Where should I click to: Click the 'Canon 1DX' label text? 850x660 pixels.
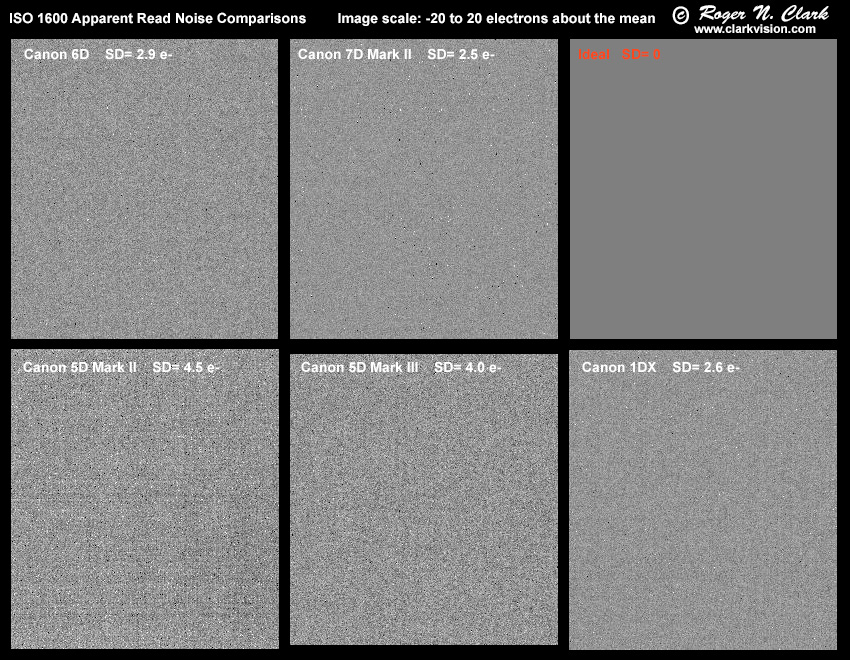(619, 367)
